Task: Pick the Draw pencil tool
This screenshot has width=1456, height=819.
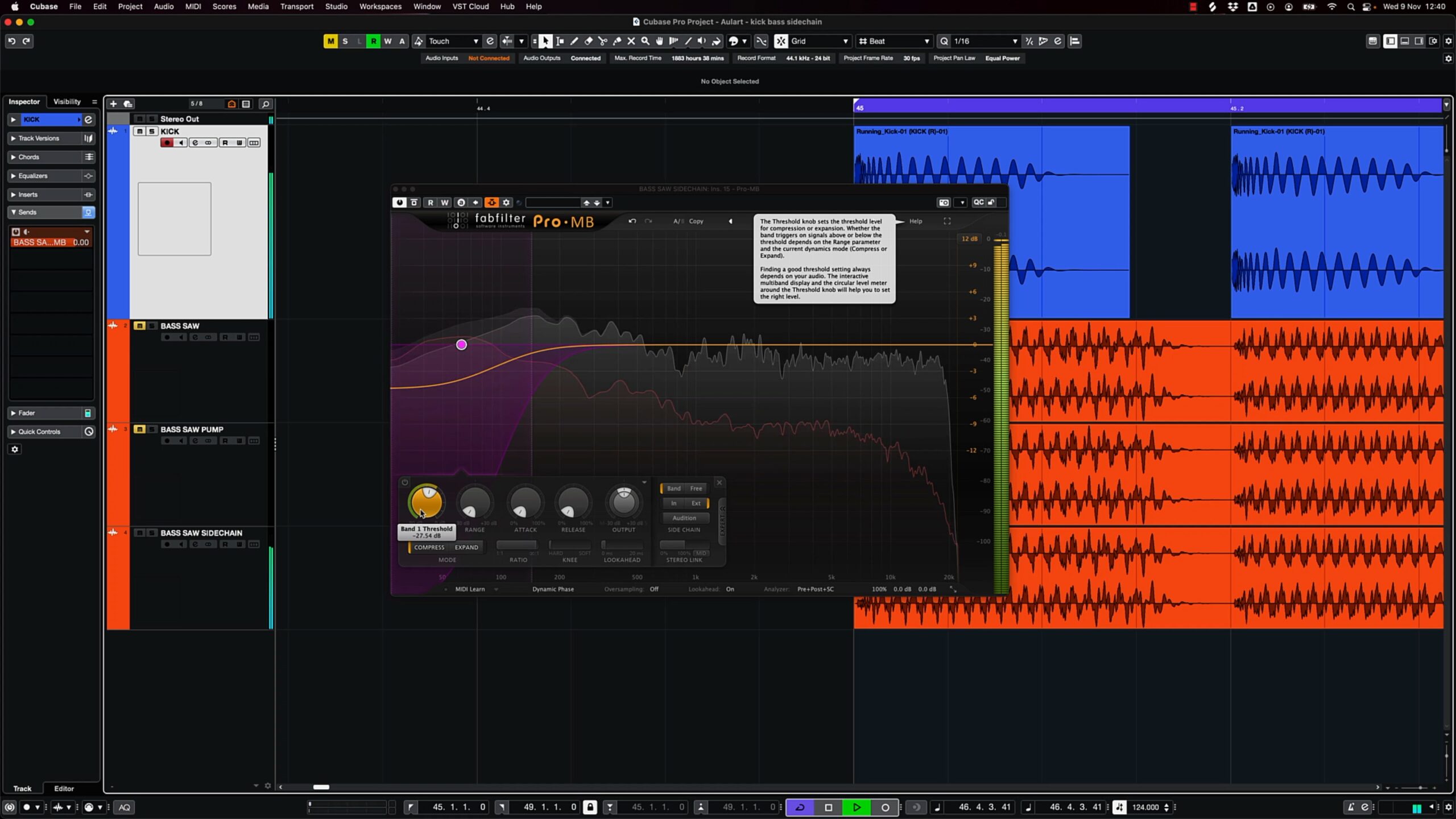Action: (574, 41)
